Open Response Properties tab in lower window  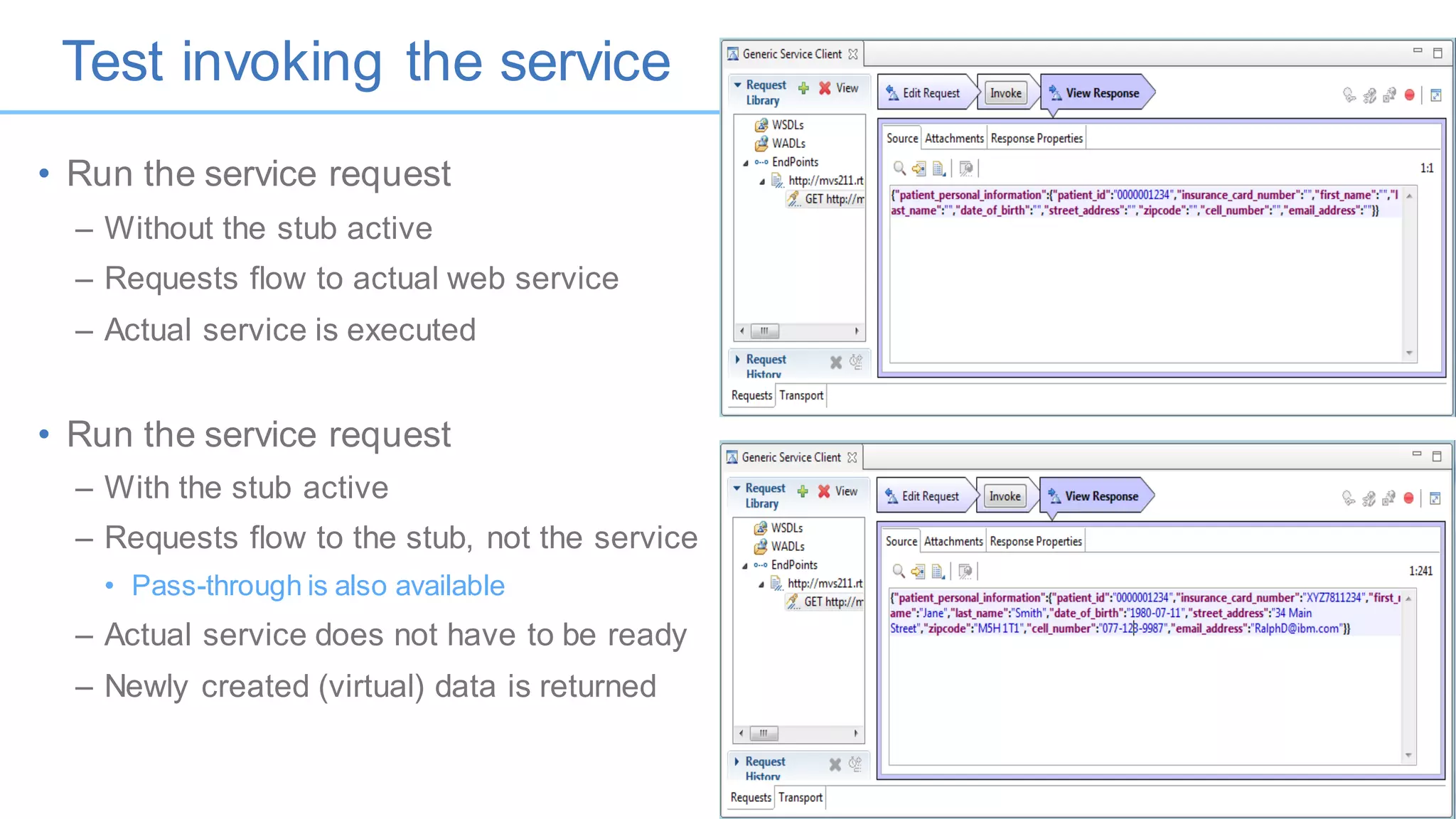pos(1036,542)
